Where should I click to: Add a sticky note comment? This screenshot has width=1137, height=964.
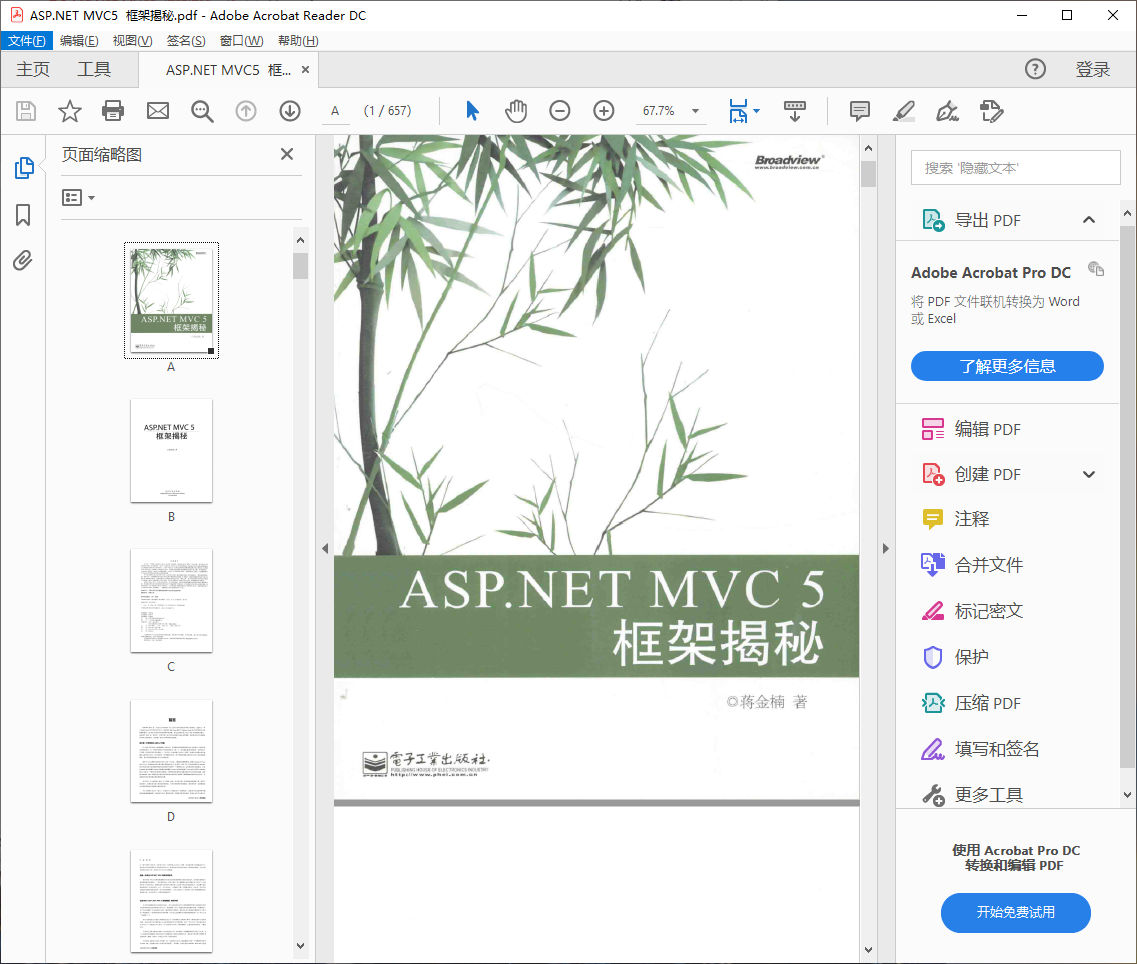tap(860, 111)
